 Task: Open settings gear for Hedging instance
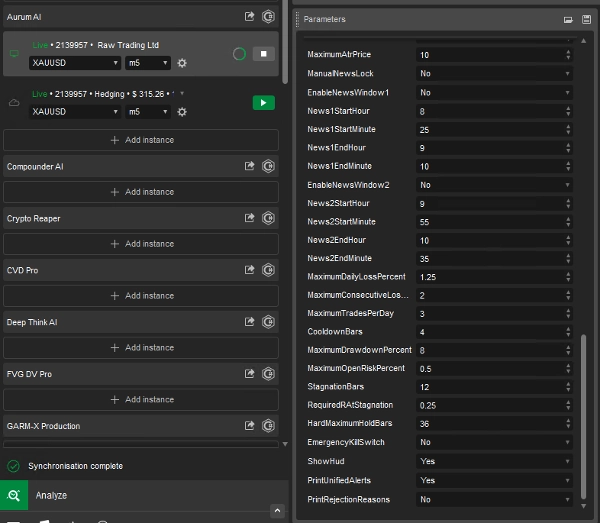[x=182, y=112]
